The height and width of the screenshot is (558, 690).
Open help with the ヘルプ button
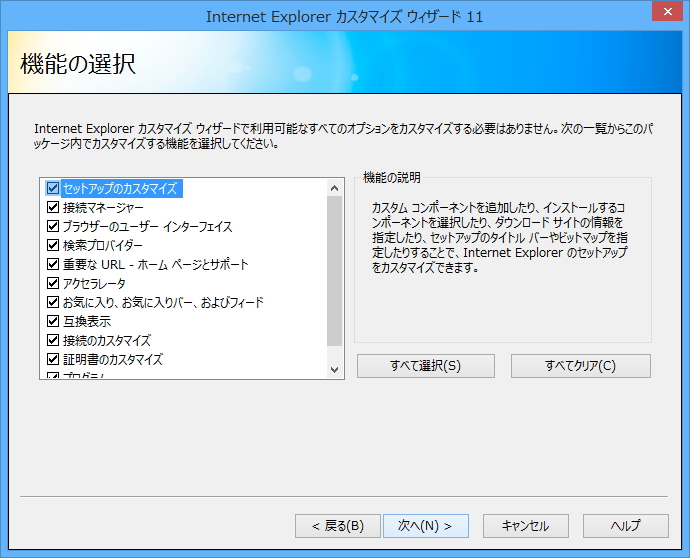[626, 526]
